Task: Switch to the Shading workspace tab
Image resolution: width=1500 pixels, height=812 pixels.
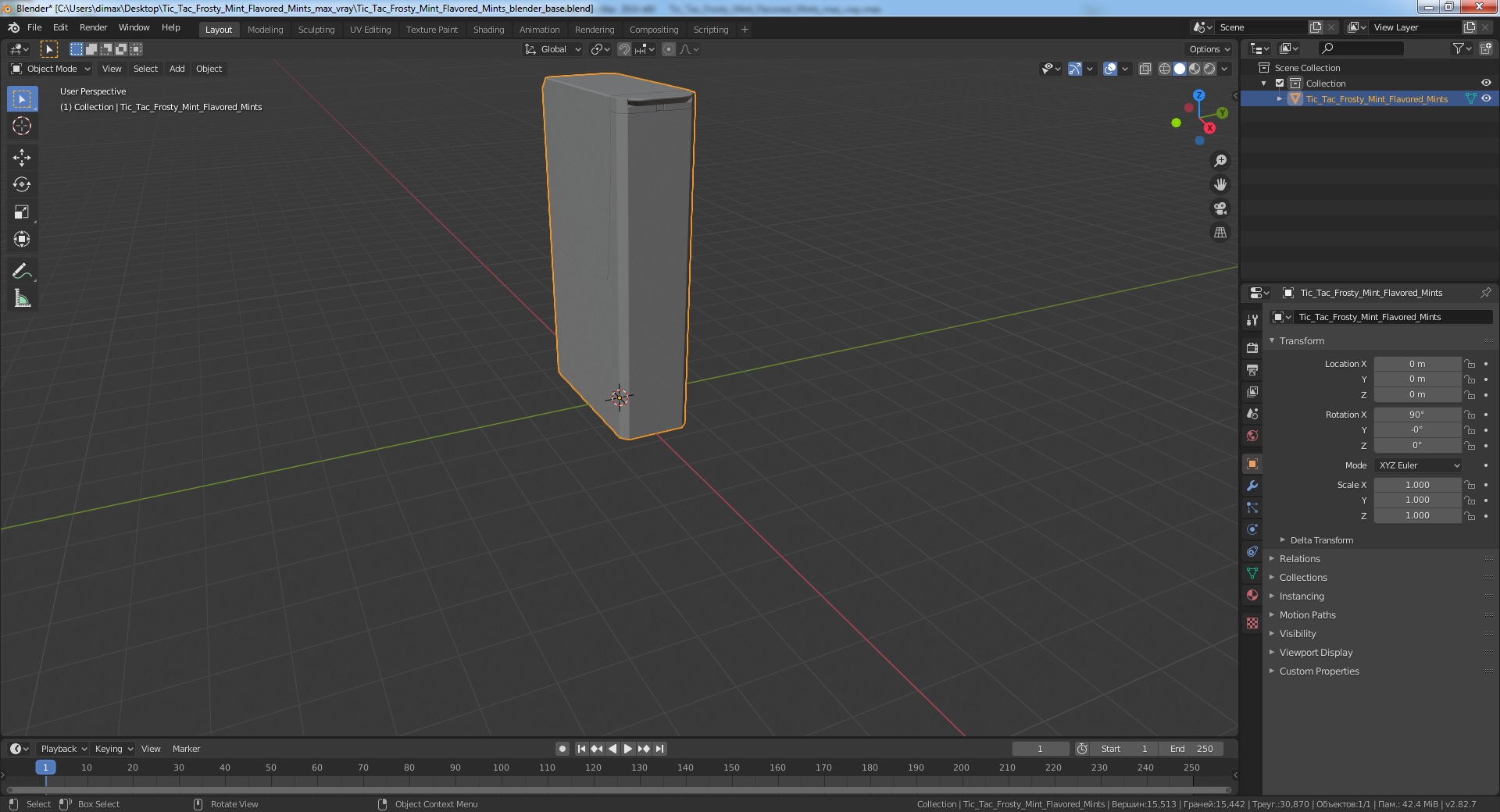Action: 488,30
